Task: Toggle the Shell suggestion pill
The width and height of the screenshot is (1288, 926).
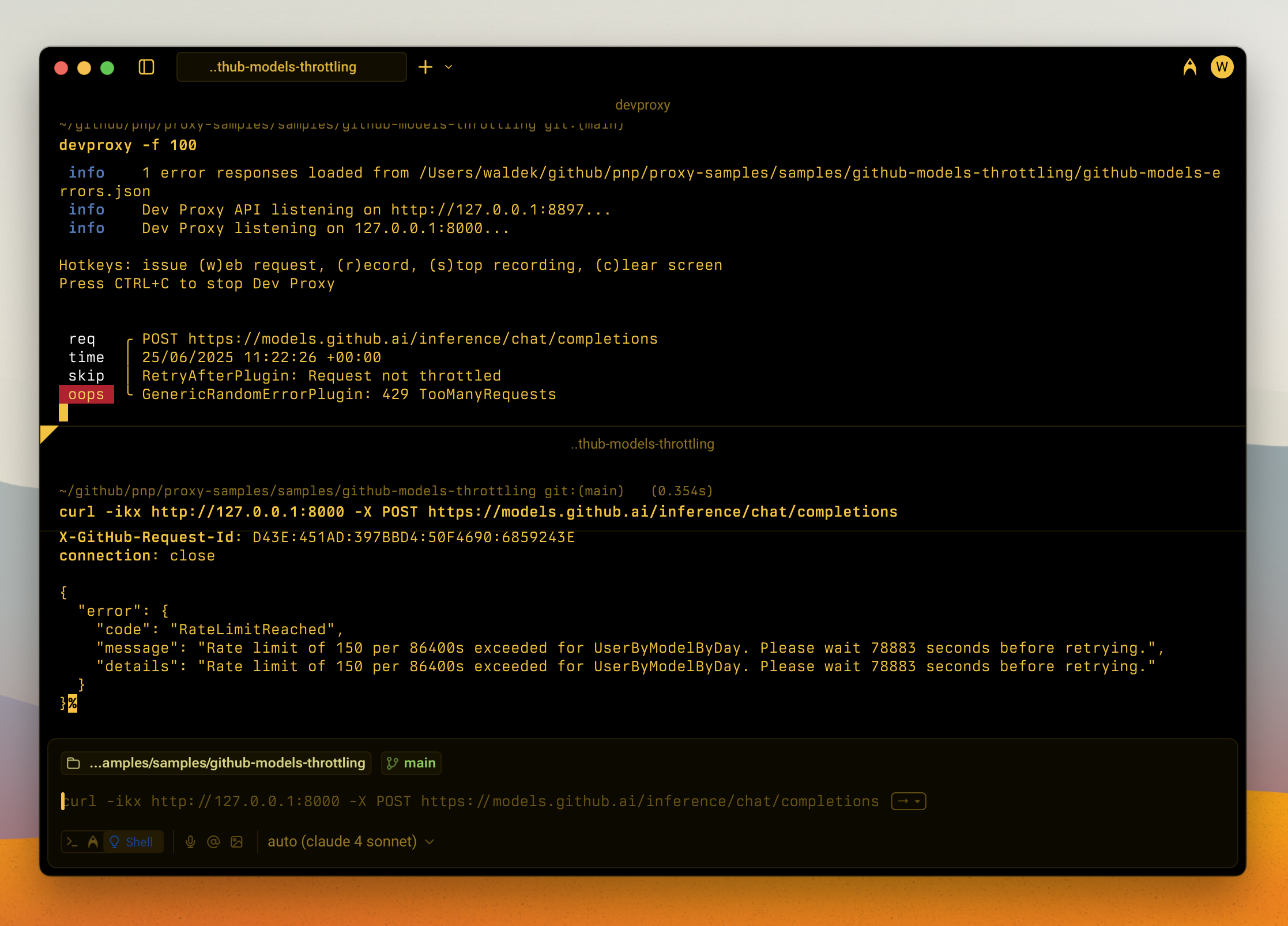Action: pyautogui.click(x=133, y=842)
